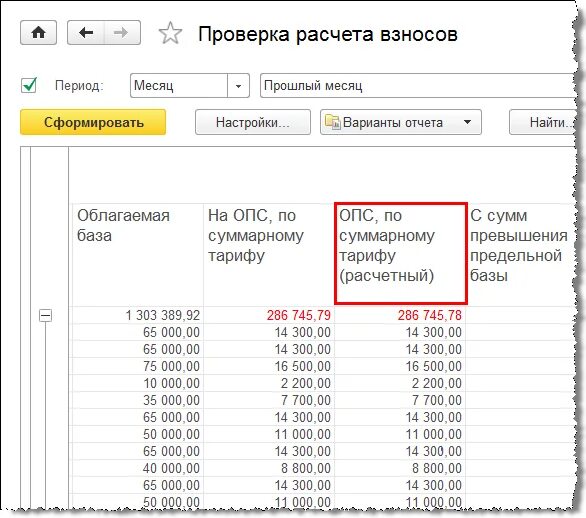Select the 35 000,00 base cell
The image size is (586, 518).
pos(138,400)
